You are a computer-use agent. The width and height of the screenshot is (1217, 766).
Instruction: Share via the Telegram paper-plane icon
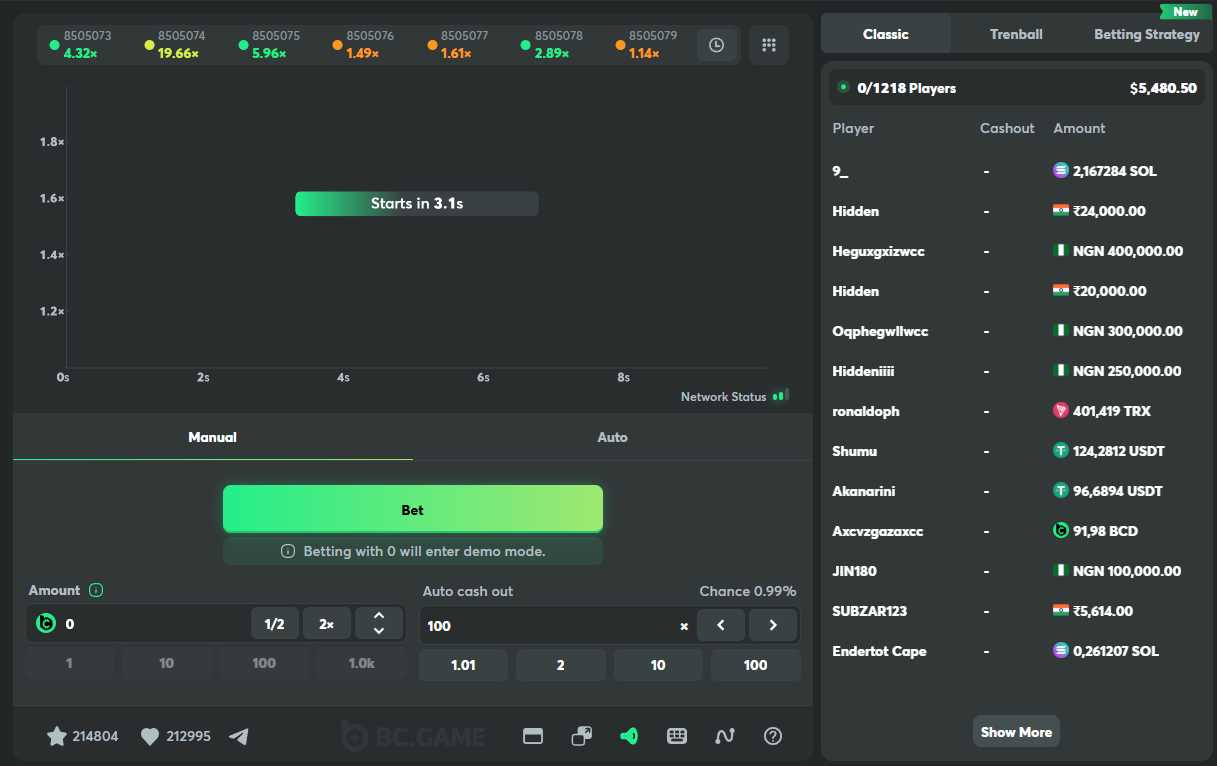[x=238, y=736]
